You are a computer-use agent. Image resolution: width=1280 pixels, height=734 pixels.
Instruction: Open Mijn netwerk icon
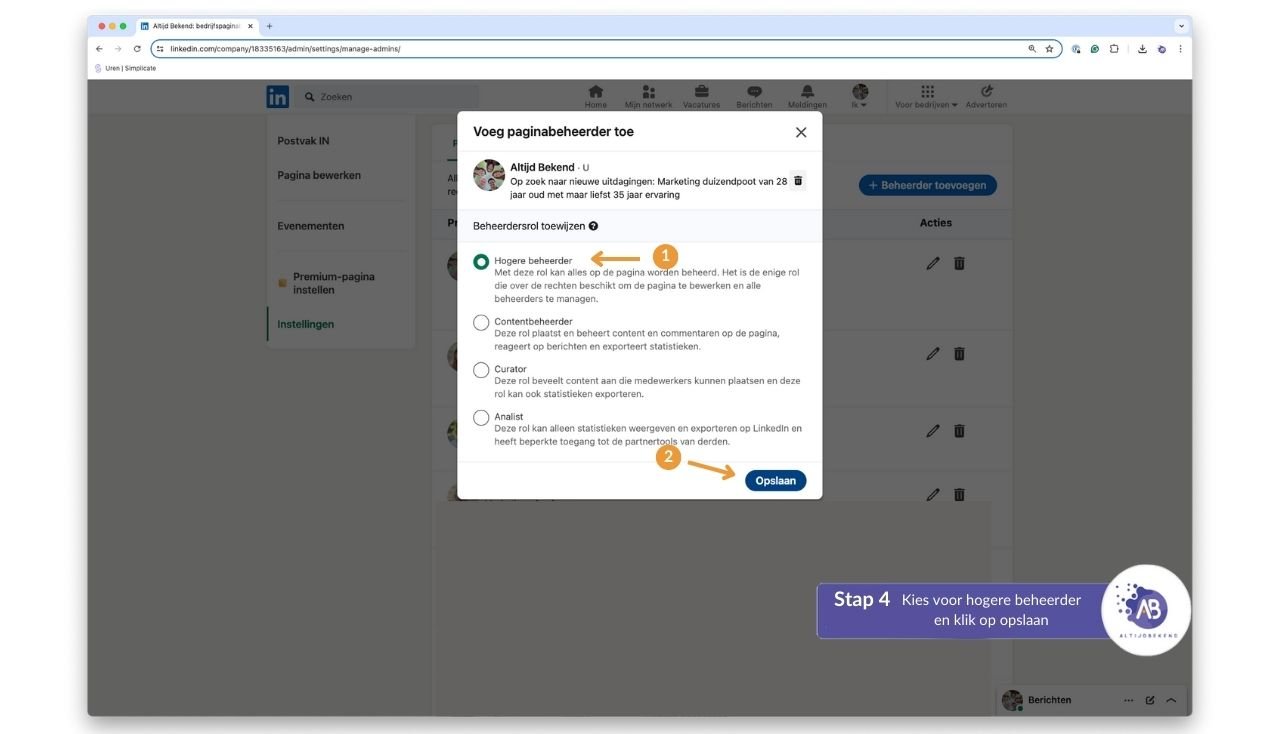pyautogui.click(x=648, y=92)
